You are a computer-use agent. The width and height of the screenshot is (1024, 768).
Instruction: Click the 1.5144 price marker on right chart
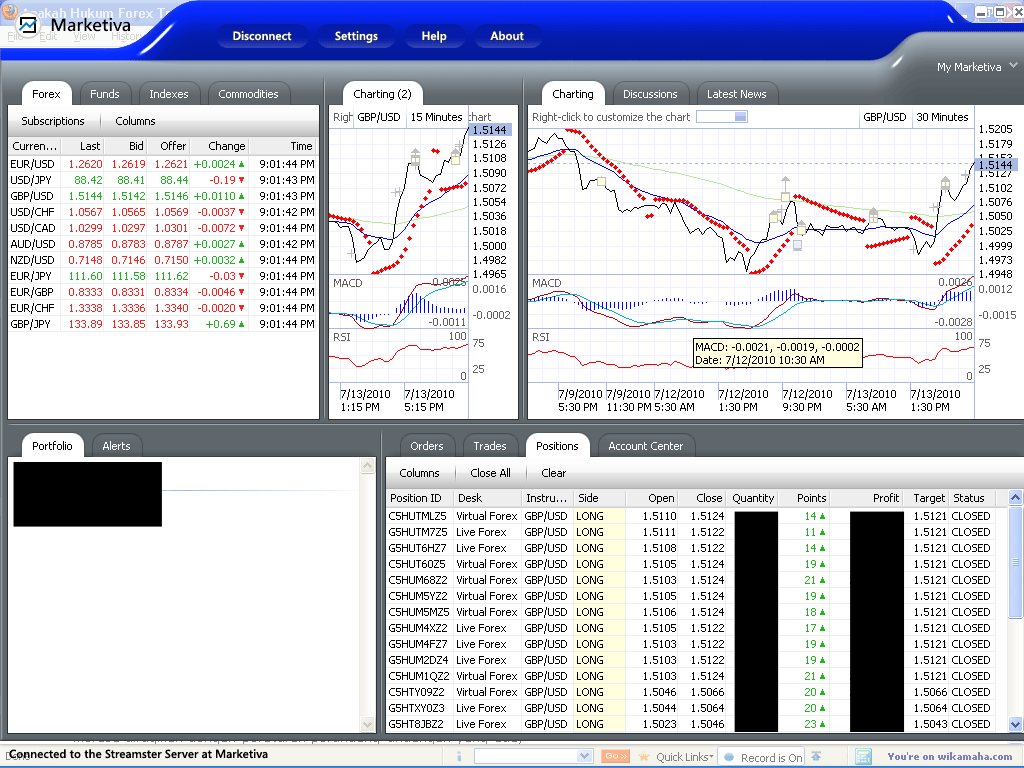(x=995, y=165)
